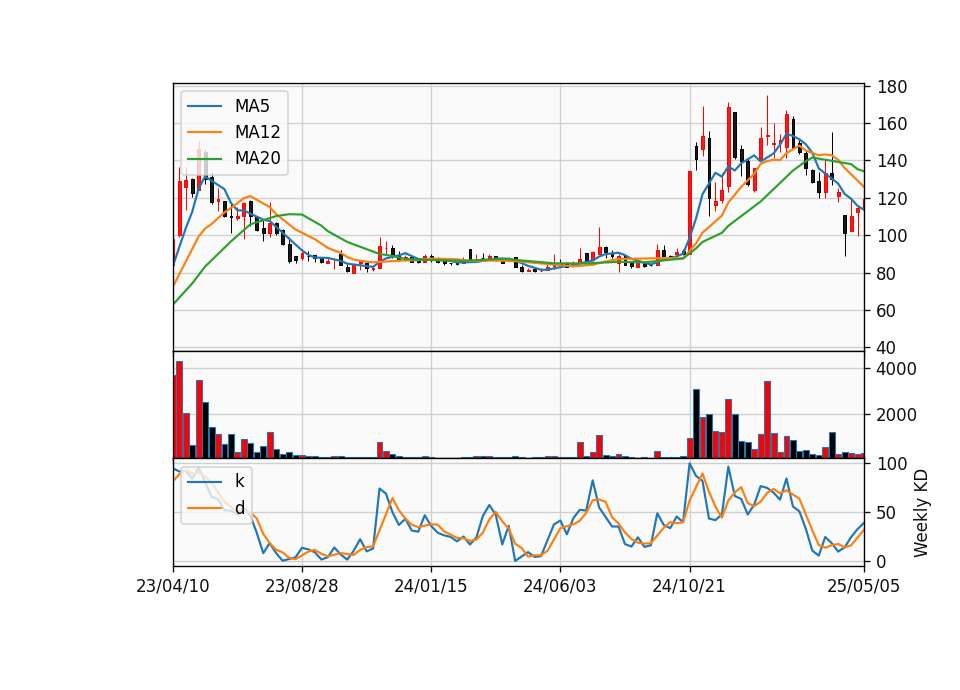Click the MA20 legend label
Image resolution: width=960 pixels, height=690 pixels.
[x=257, y=158]
